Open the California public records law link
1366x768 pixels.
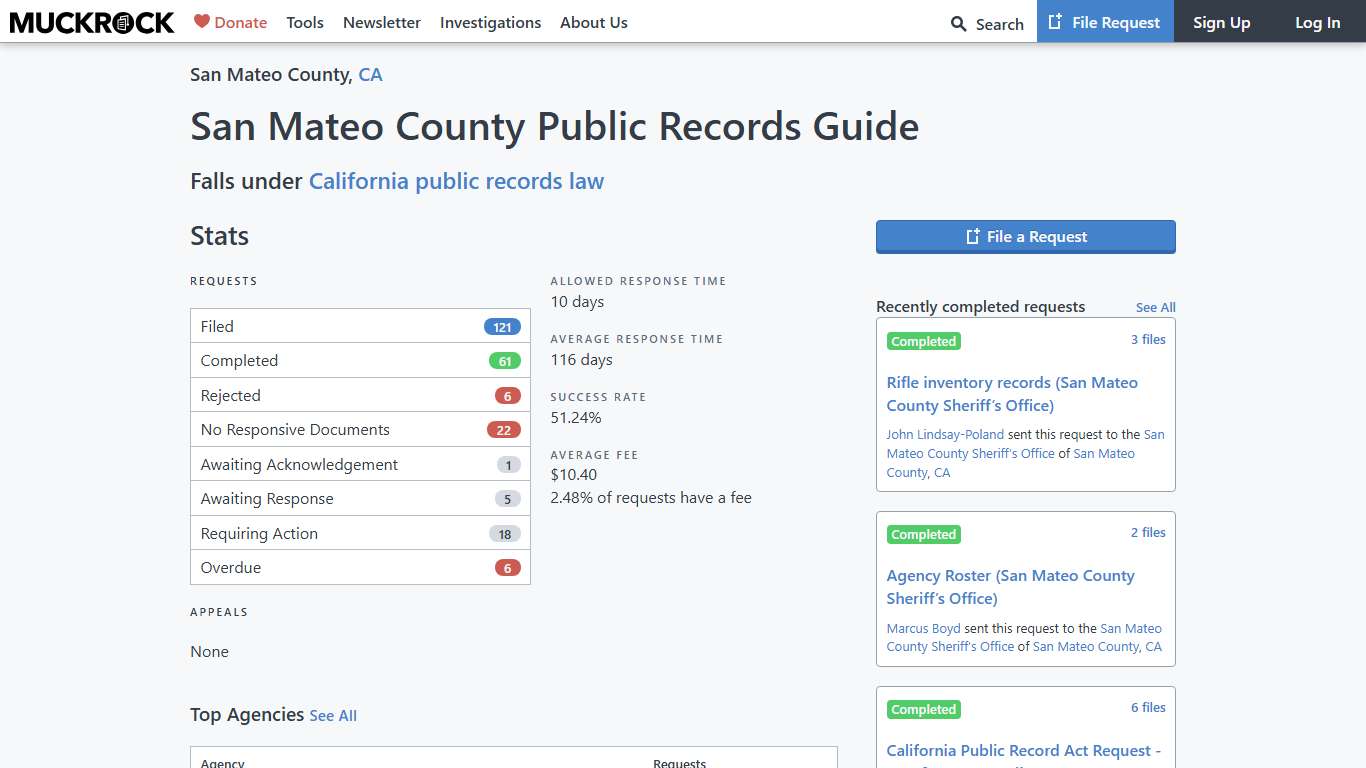456,181
